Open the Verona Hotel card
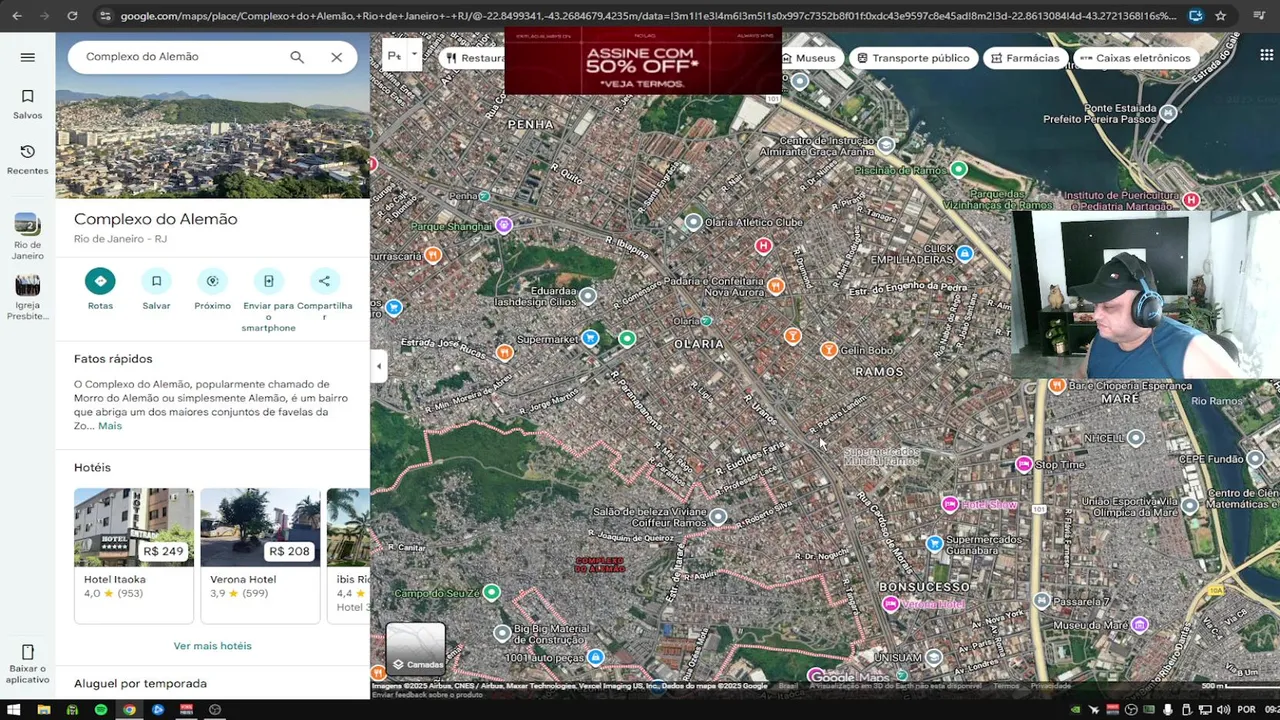Screen dimensions: 1280x720 point(260,555)
